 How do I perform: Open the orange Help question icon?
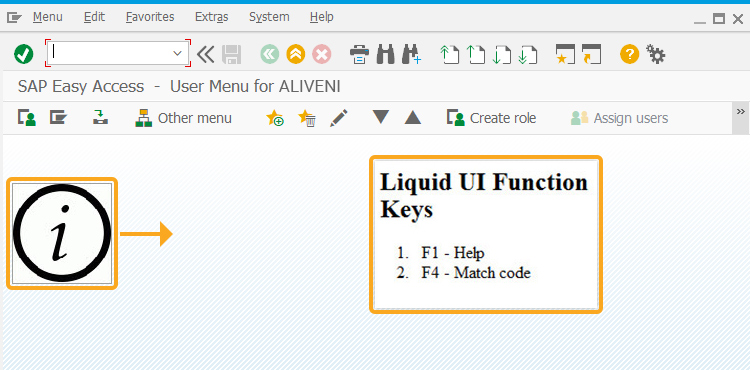[629, 54]
